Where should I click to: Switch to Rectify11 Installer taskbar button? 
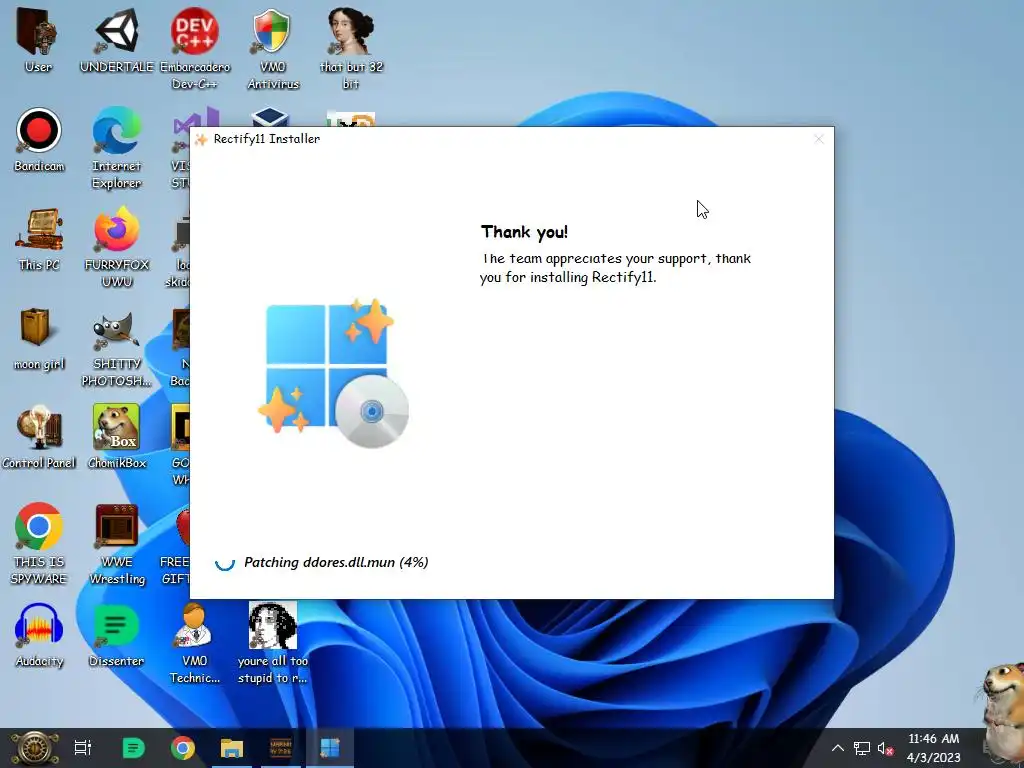(x=330, y=748)
